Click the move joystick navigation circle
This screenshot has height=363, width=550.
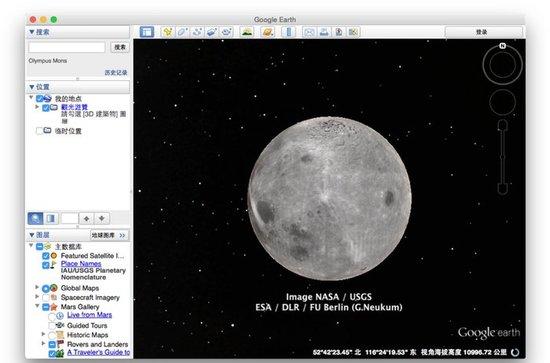(502, 102)
